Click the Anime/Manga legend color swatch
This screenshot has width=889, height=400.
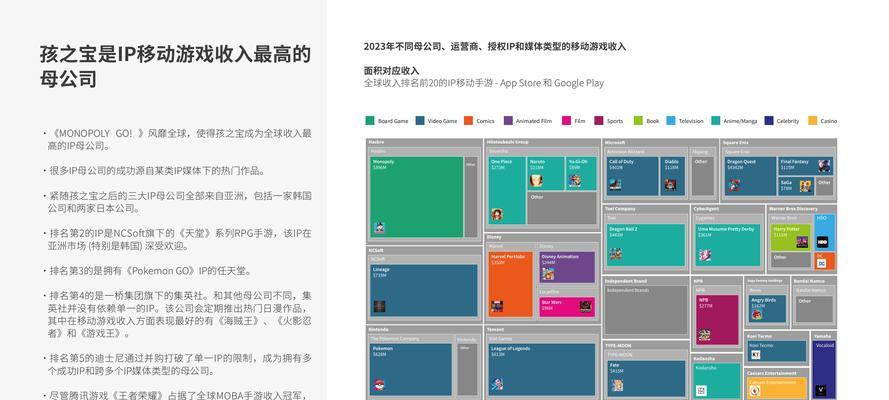pos(716,121)
